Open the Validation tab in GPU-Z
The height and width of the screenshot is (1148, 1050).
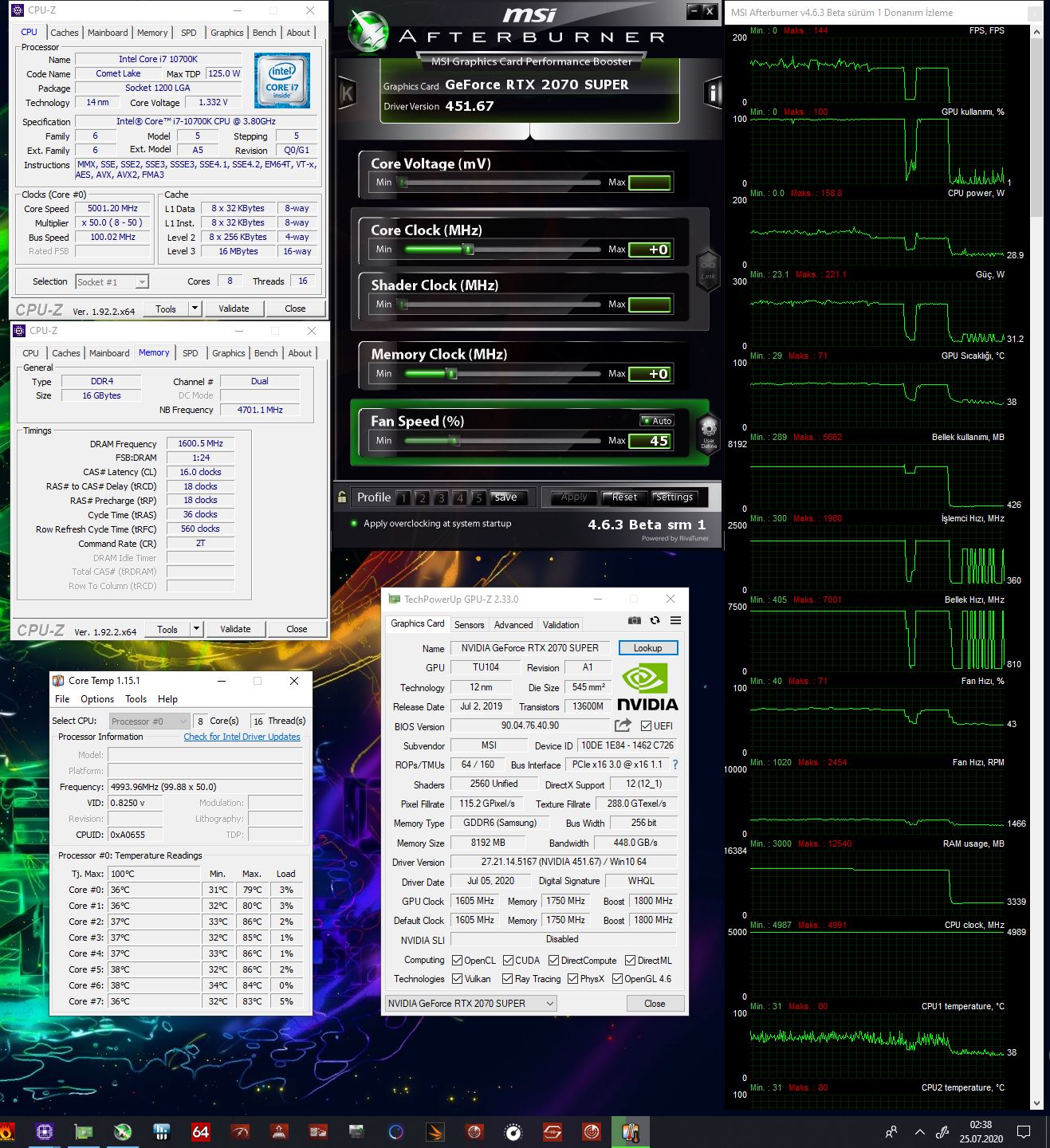(x=560, y=625)
